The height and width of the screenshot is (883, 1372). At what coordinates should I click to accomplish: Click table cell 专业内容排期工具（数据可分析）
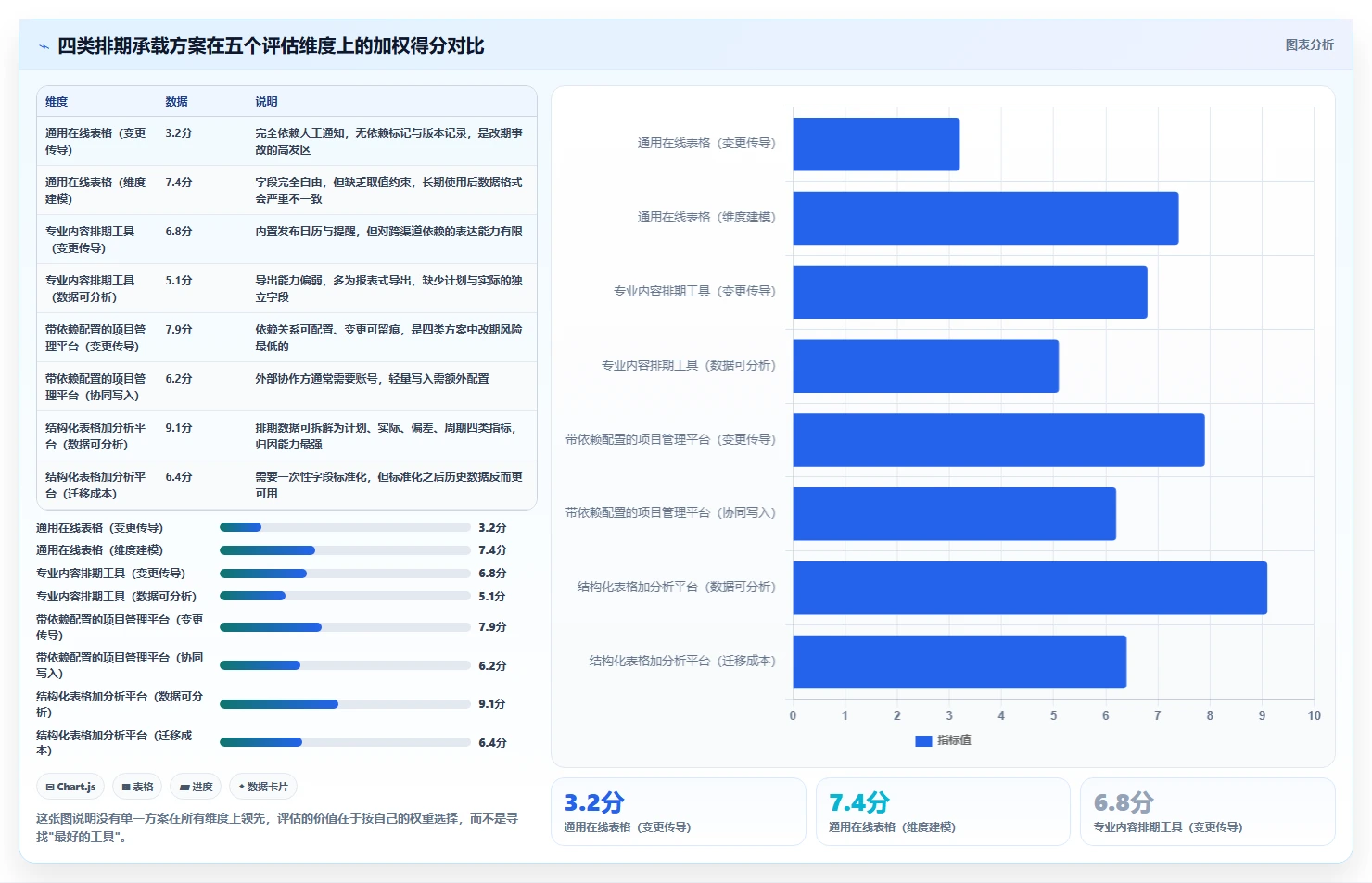coord(91,289)
